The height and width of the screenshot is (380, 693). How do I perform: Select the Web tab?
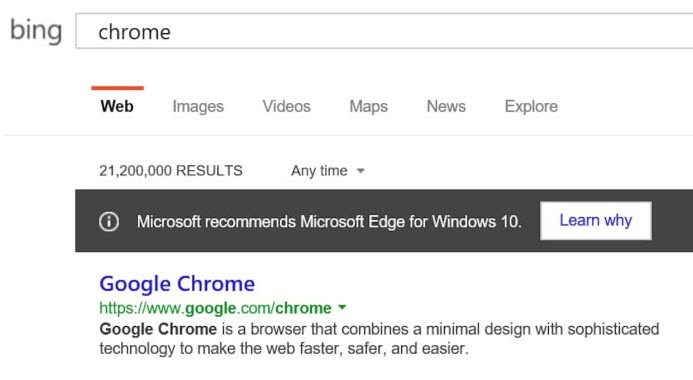117,106
